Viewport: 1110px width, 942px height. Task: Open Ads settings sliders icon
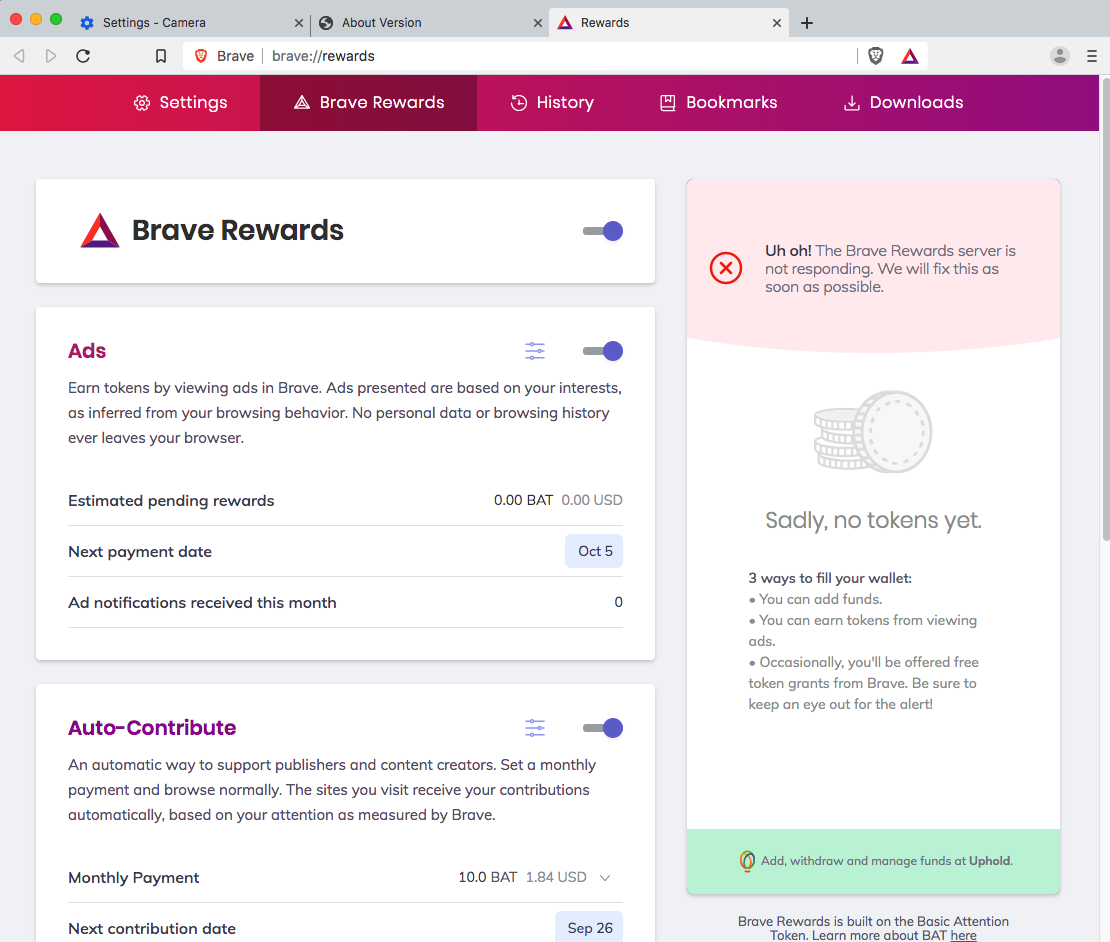[535, 351]
